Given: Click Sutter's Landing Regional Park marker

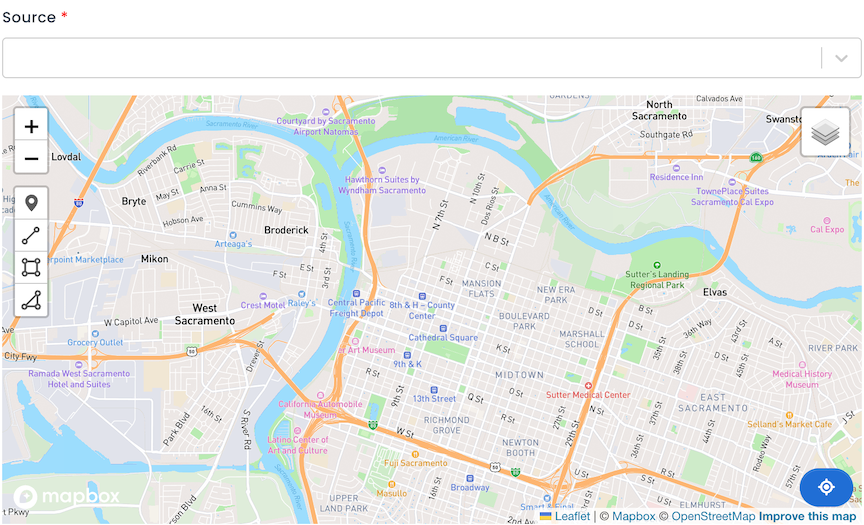Looking at the screenshot, I should pos(657,265).
